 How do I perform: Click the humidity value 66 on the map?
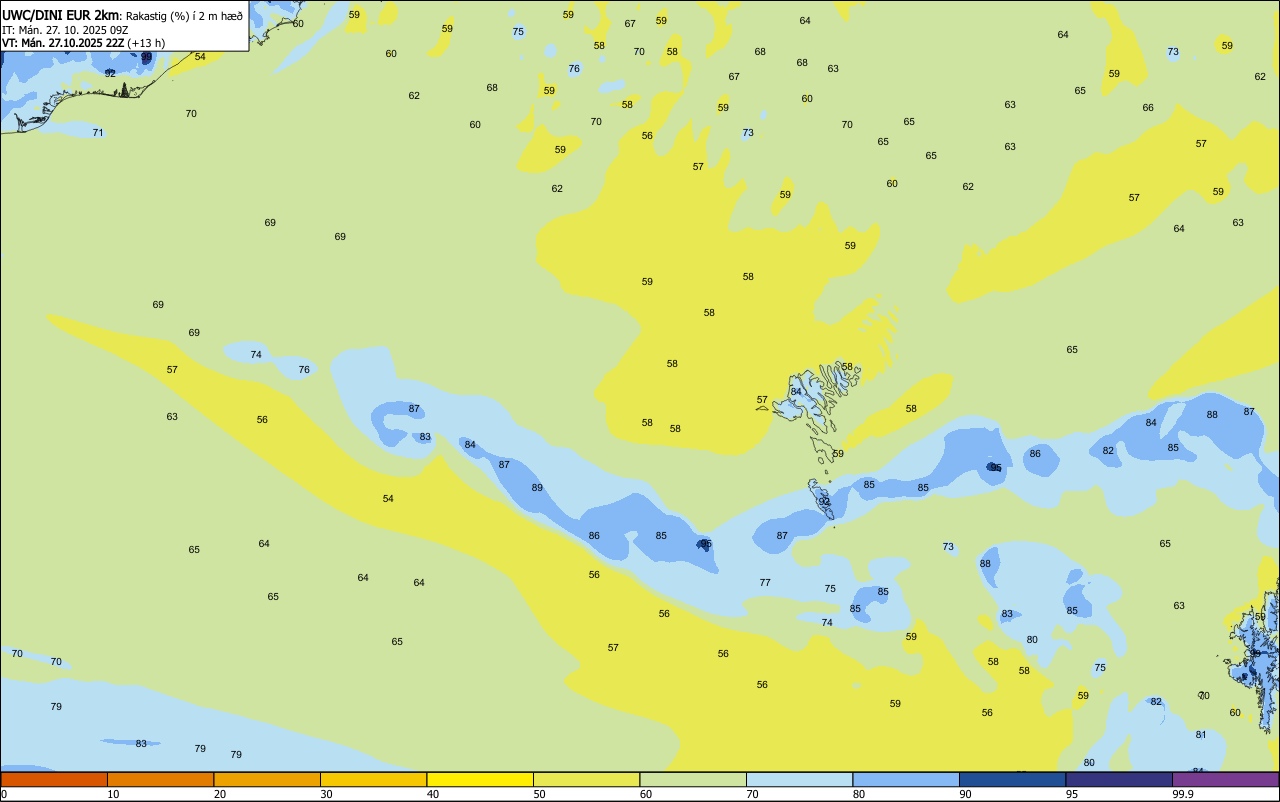[1148, 108]
